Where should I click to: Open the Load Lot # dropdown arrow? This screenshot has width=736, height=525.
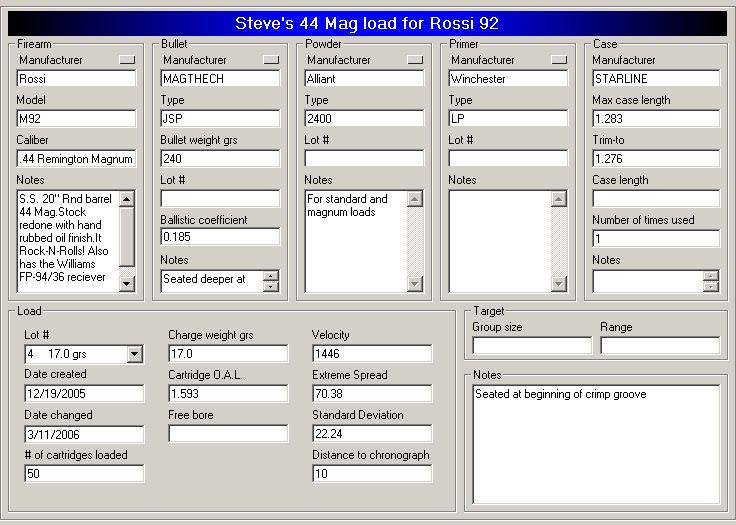pos(135,354)
